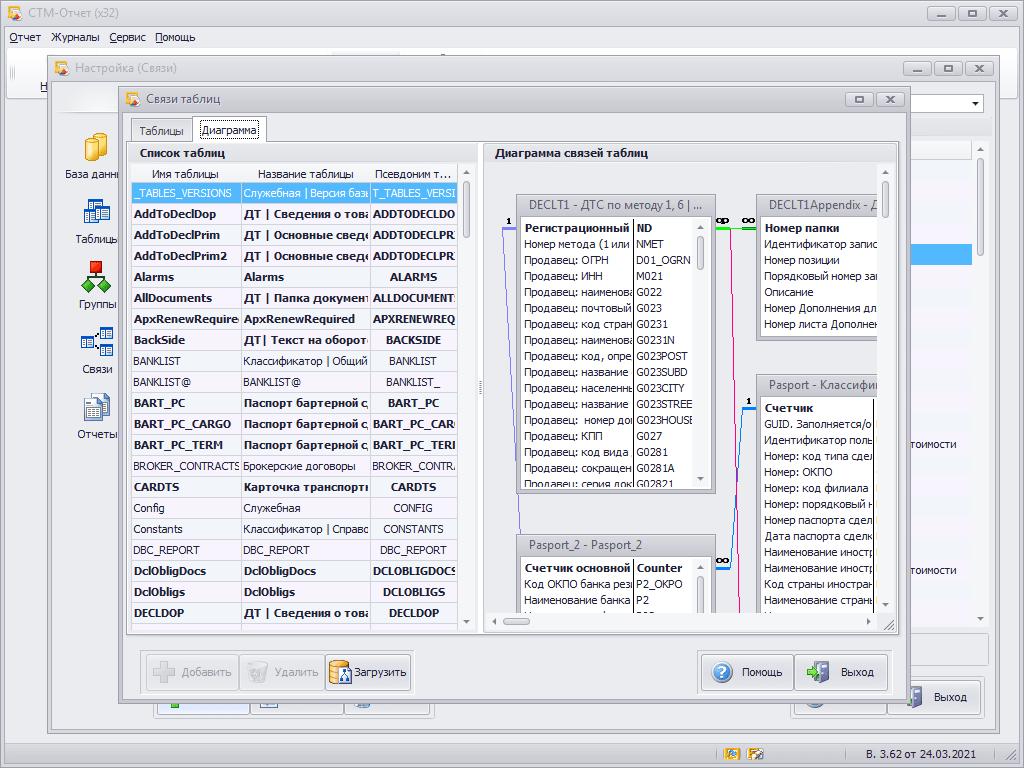Click the table list vertical scrollbar
The image size is (1024, 768).
tap(466, 210)
